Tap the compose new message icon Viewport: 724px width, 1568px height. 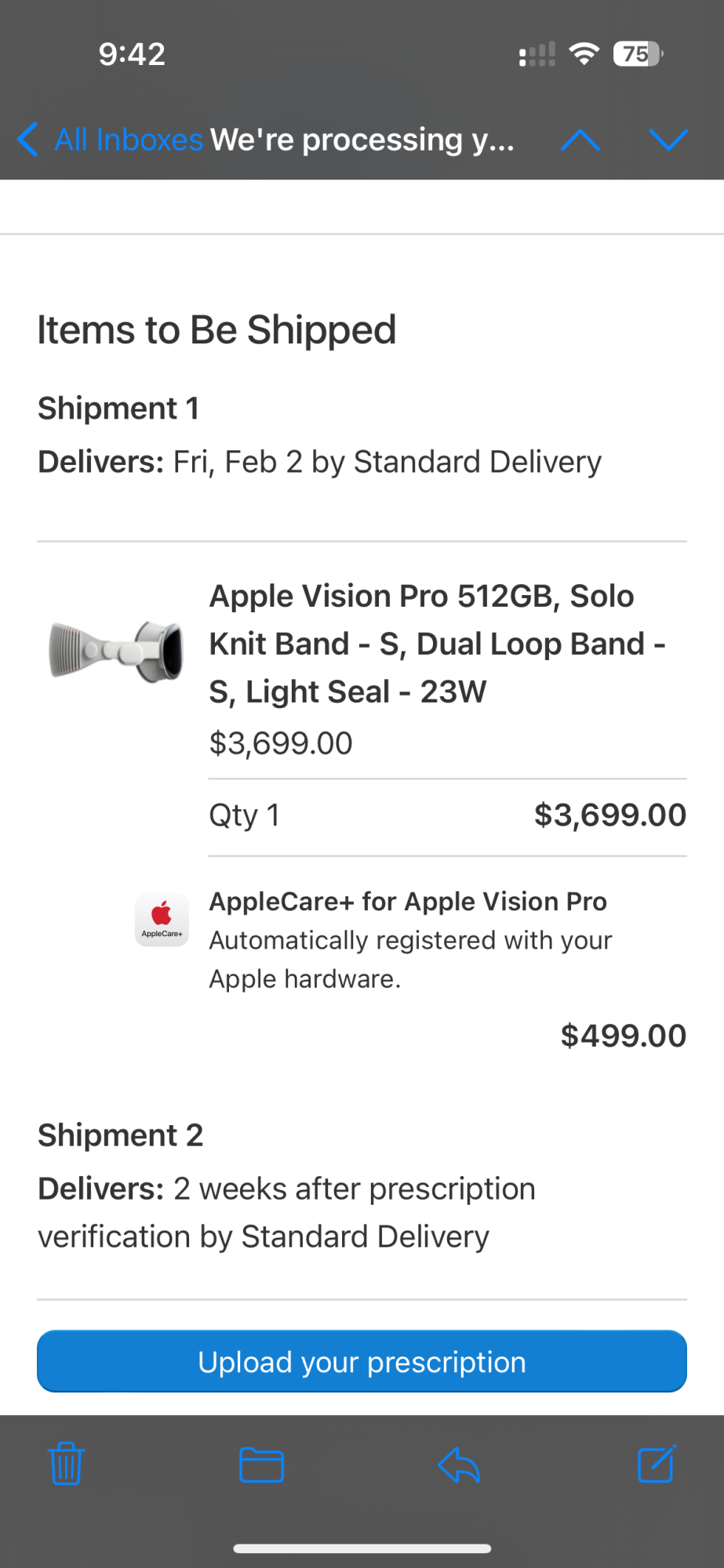(657, 1464)
